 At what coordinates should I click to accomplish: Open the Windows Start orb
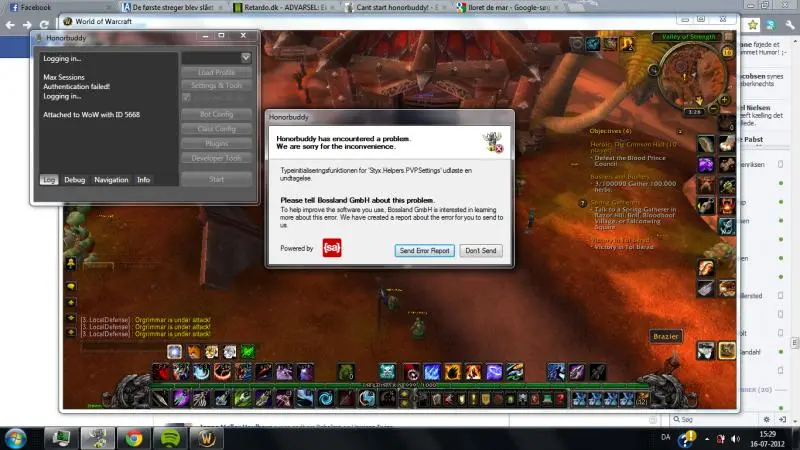click(x=16, y=439)
